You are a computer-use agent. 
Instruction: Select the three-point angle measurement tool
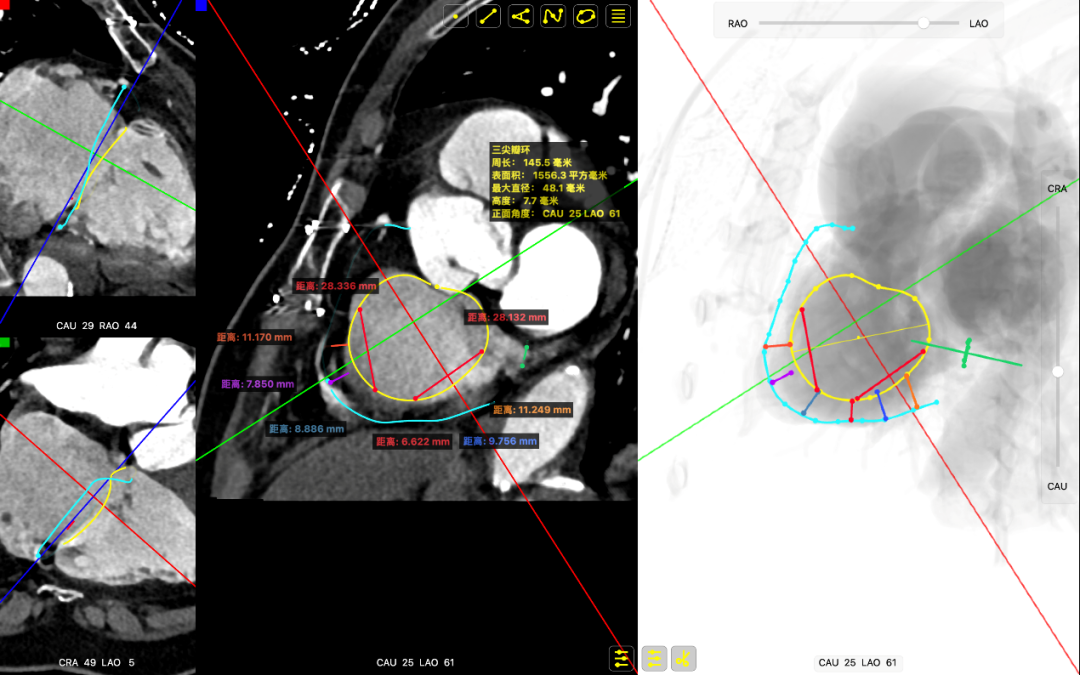click(x=521, y=16)
